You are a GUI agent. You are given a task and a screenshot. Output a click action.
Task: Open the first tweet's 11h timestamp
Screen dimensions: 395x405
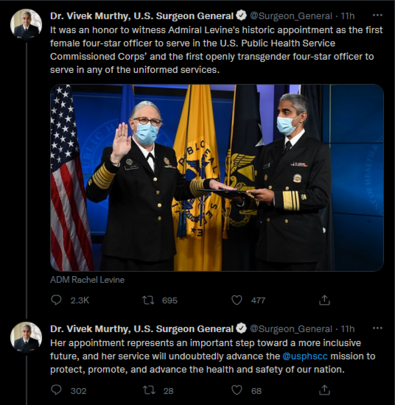pos(348,16)
